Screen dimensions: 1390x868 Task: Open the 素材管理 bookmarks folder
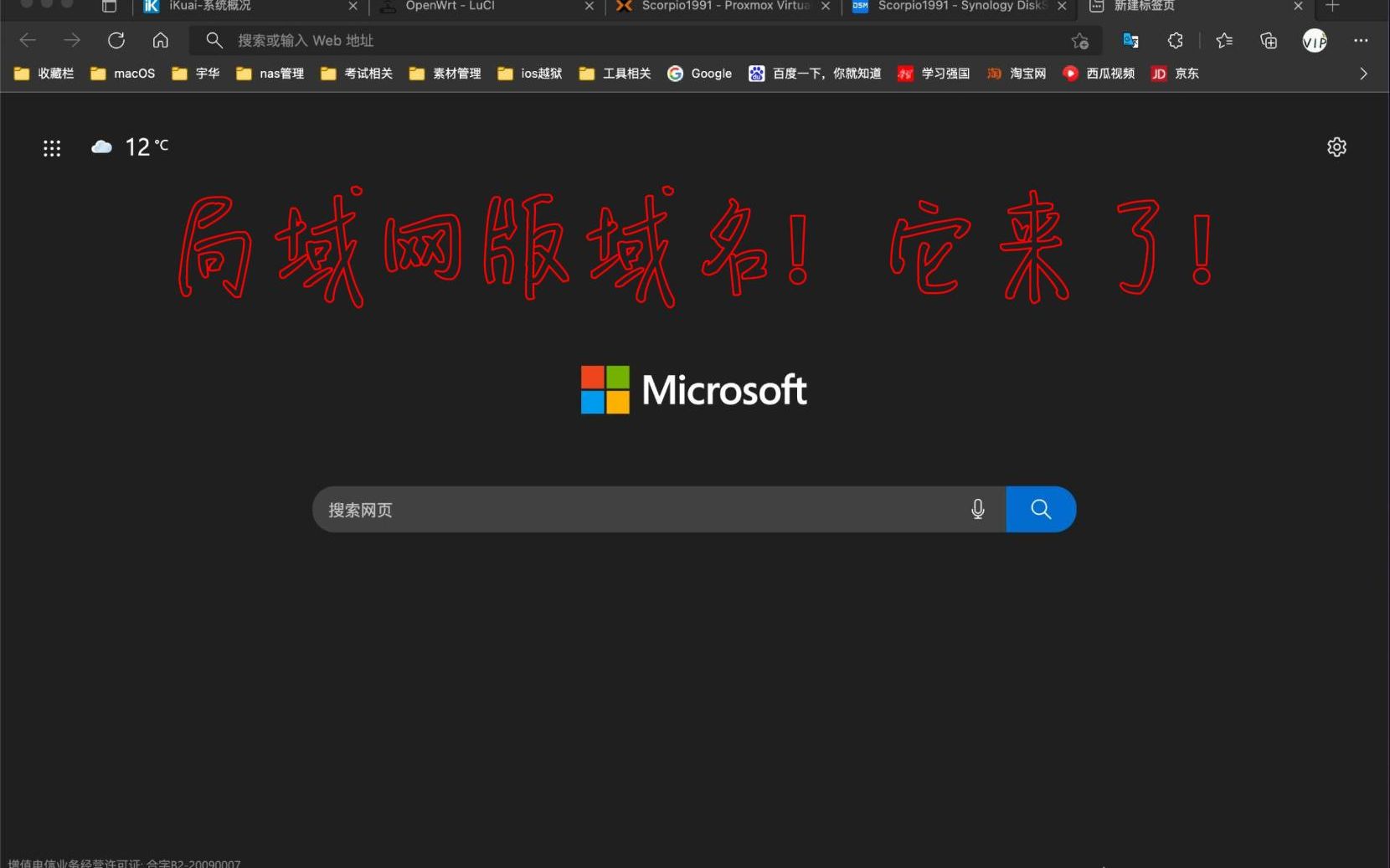pyautogui.click(x=445, y=74)
